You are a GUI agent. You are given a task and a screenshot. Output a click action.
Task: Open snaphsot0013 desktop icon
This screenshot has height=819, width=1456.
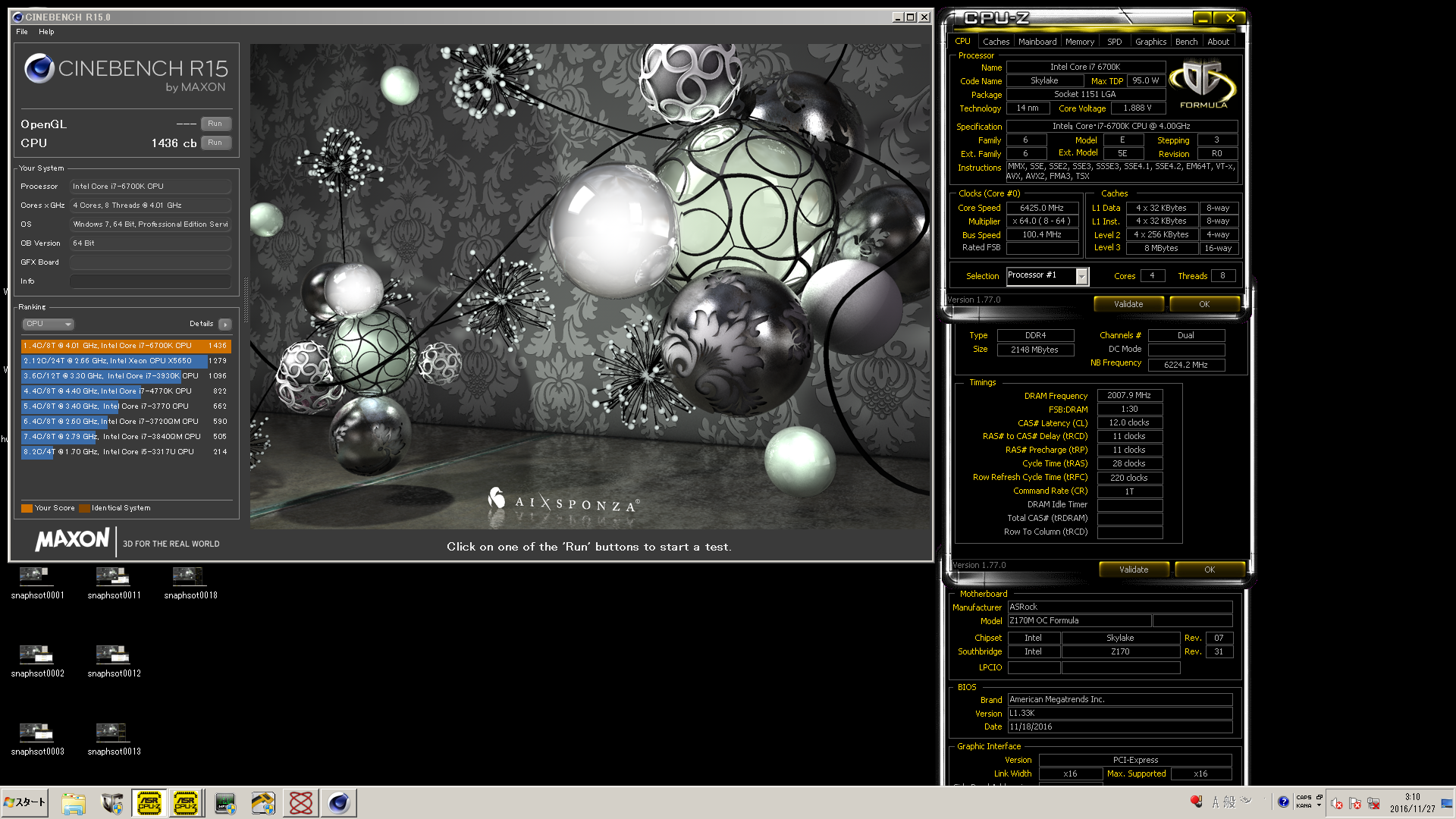[x=114, y=739]
